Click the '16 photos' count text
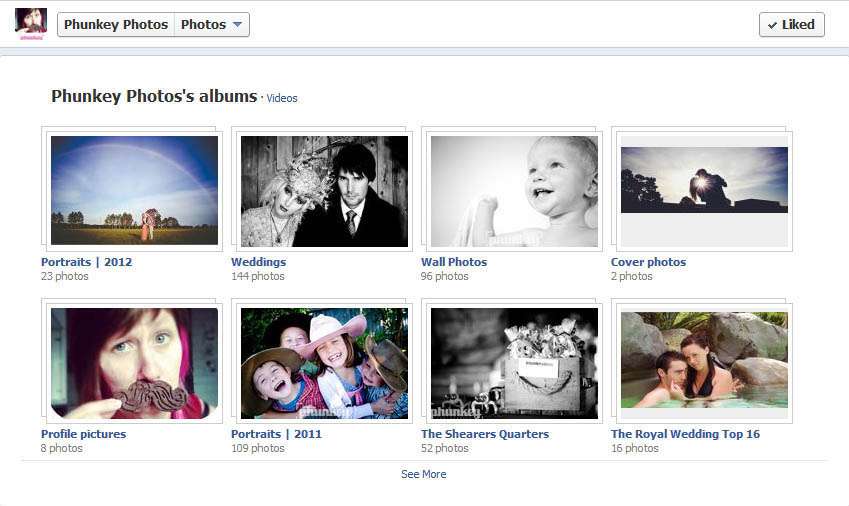 click(635, 448)
